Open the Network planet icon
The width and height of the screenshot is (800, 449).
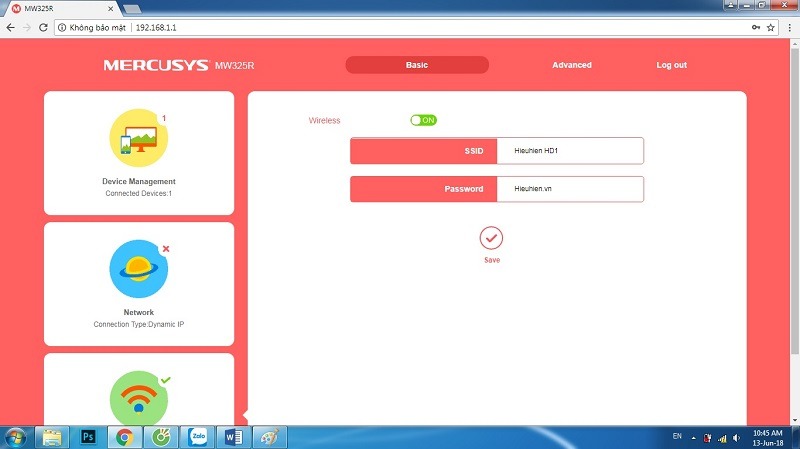pyautogui.click(x=139, y=269)
